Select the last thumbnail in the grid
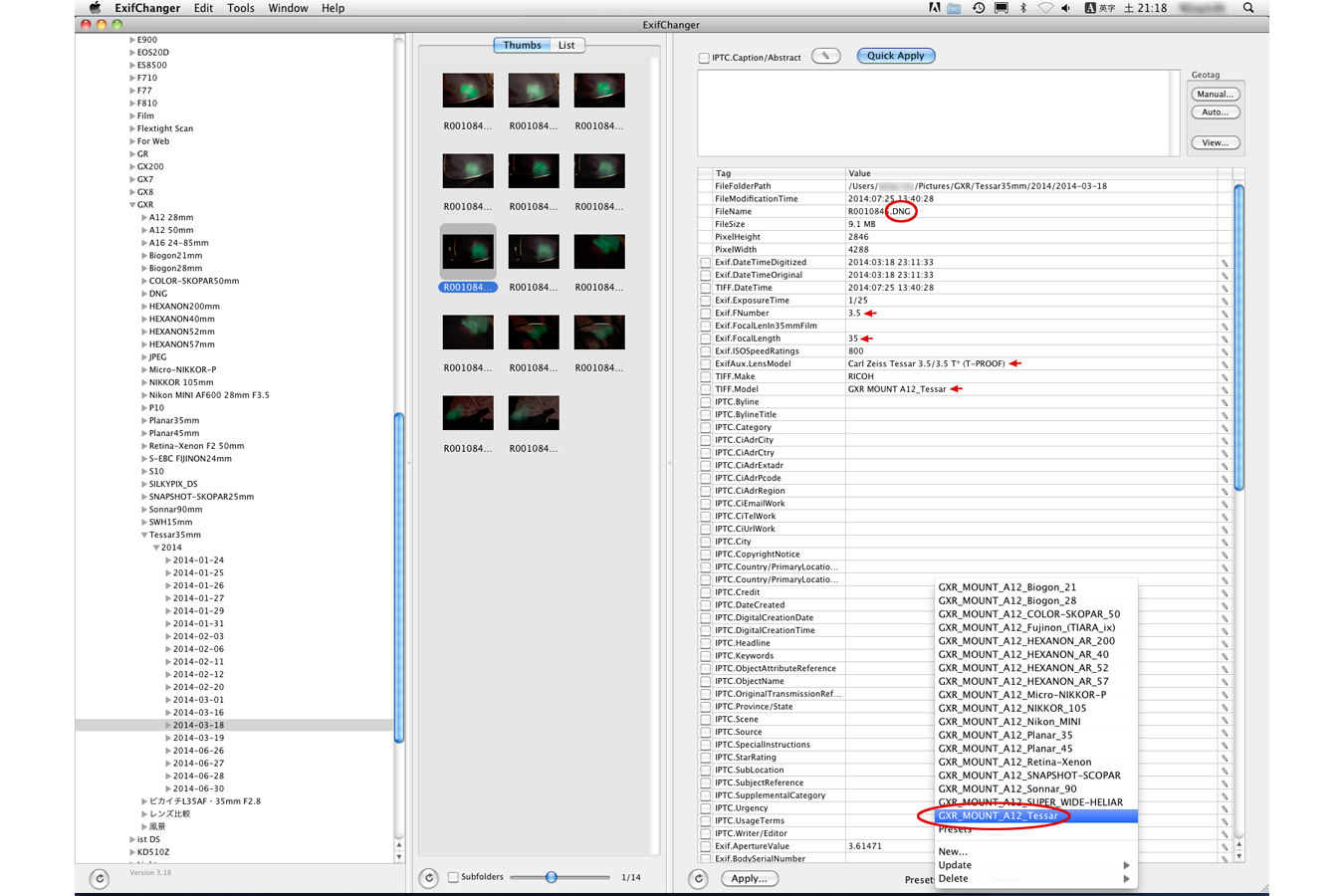 534,412
